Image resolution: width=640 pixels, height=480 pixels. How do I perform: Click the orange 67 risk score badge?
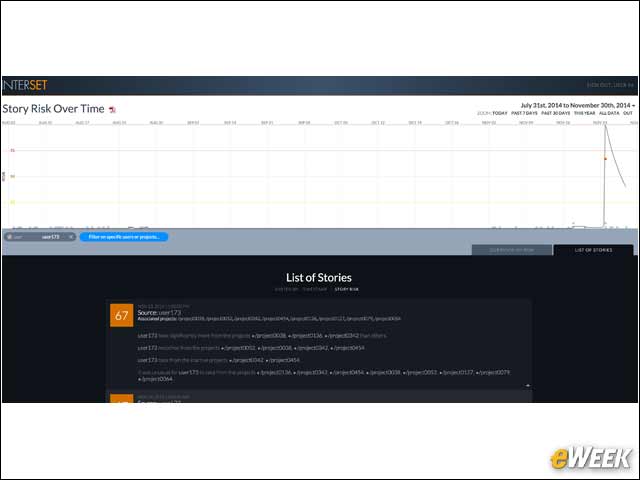(x=122, y=315)
